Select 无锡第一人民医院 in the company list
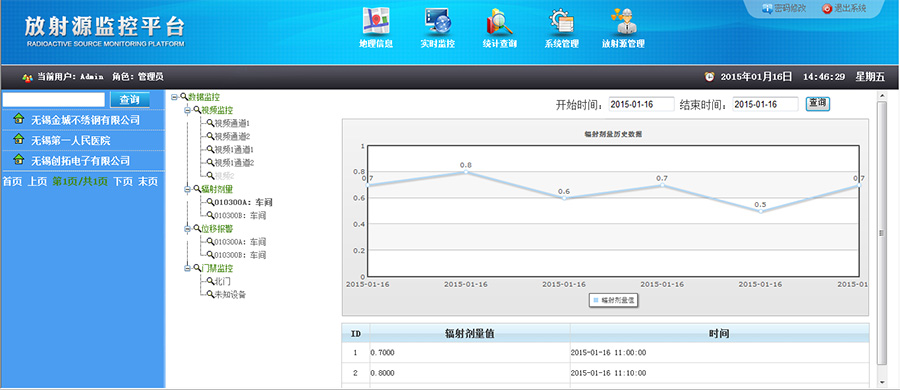The image size is (900, 390). (70, 140)
